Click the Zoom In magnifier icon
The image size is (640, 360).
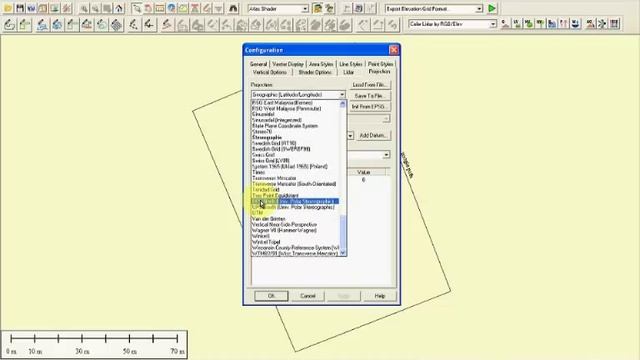click(x=84, y=8)
